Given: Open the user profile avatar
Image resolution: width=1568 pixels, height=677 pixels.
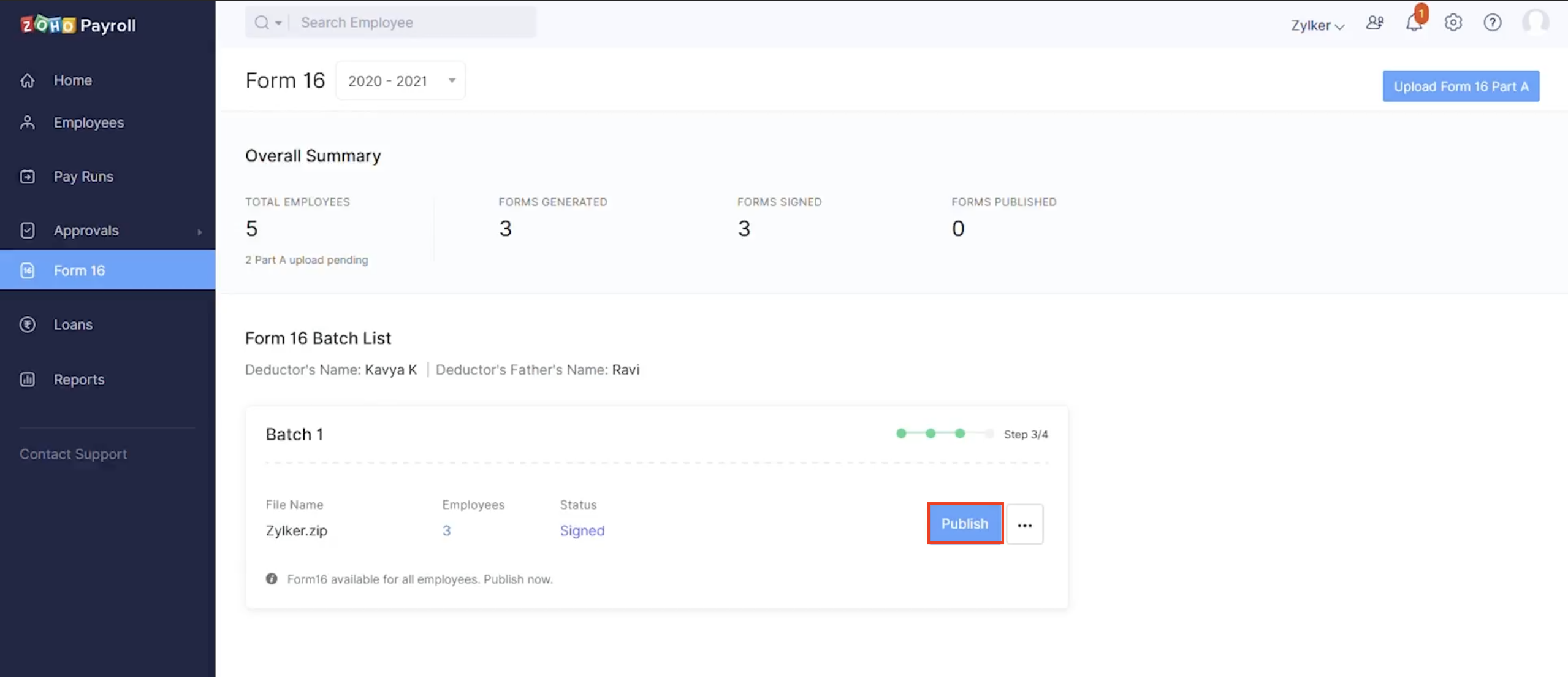Looking at the screenshot, I should click(x=1535, y=23).
